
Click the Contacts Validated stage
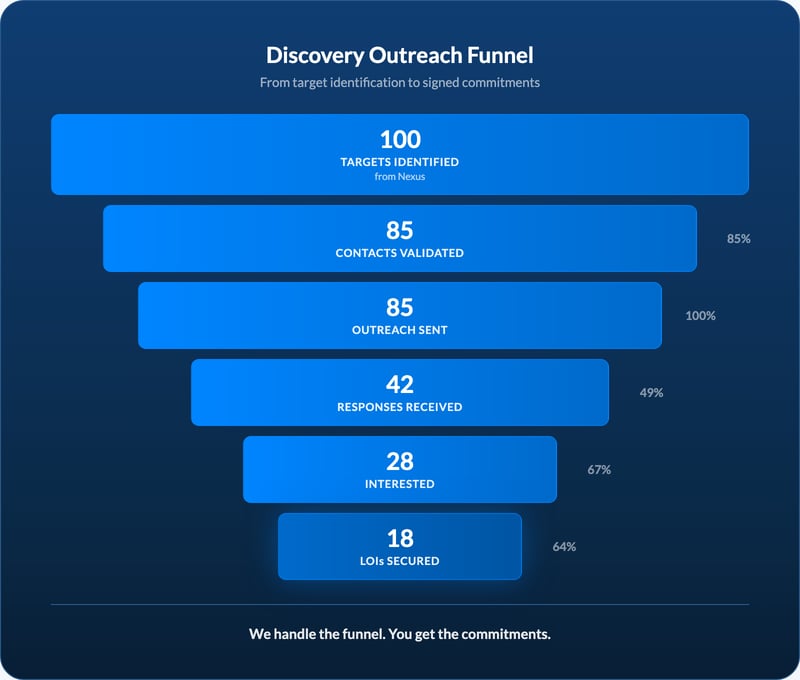400,238
